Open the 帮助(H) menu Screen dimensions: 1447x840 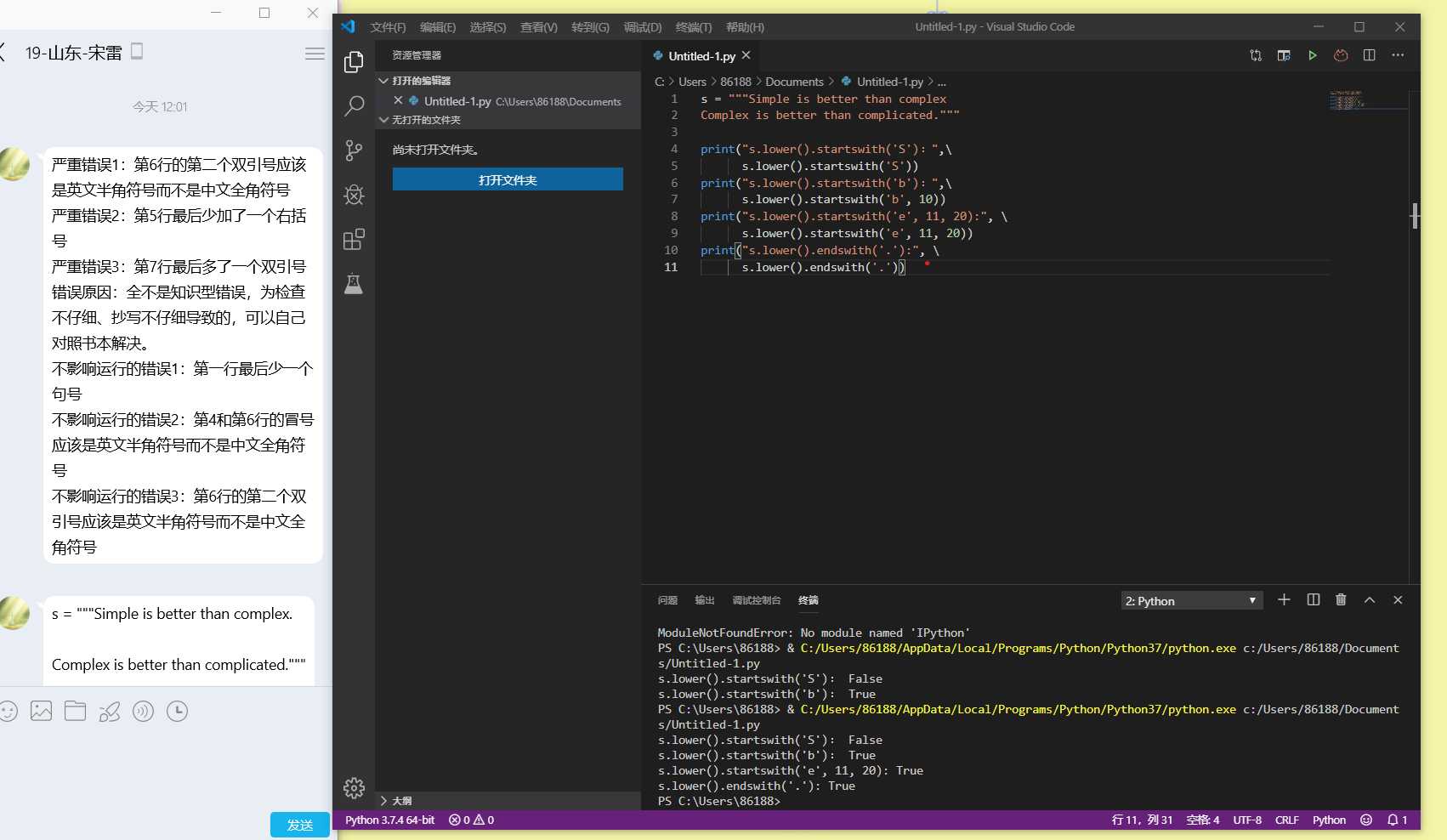click(745, 27)
